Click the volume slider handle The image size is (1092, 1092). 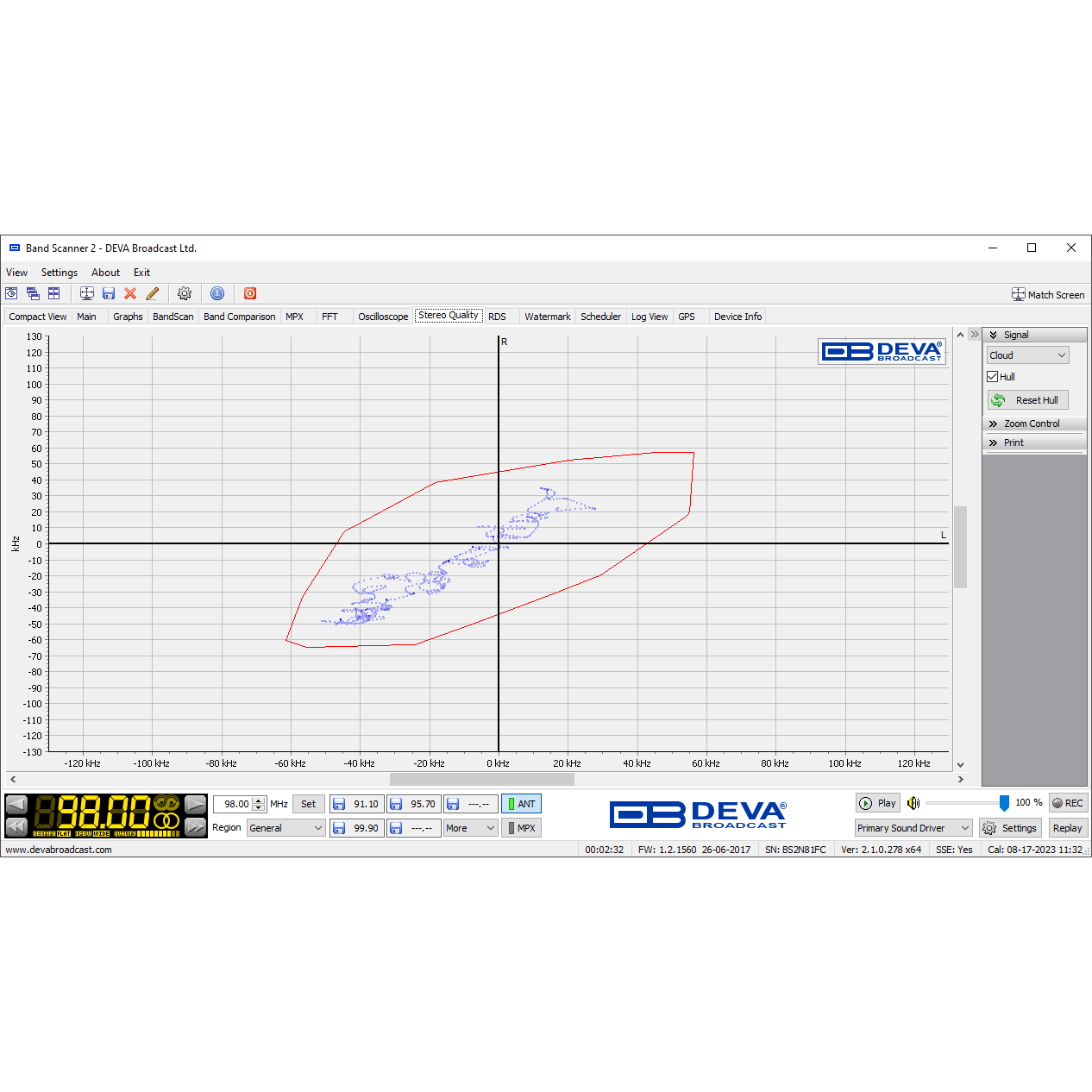pos(1004,803)
